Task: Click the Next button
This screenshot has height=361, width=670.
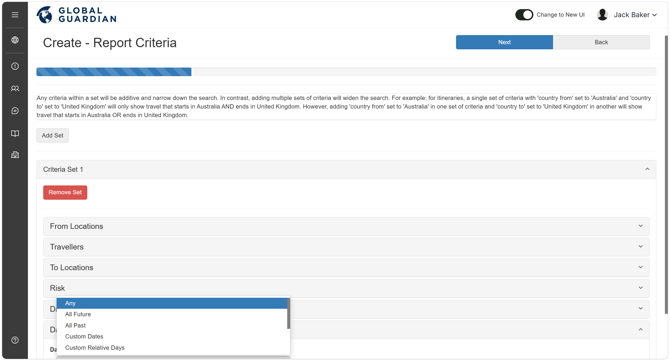Action: [x=504, y=42]
